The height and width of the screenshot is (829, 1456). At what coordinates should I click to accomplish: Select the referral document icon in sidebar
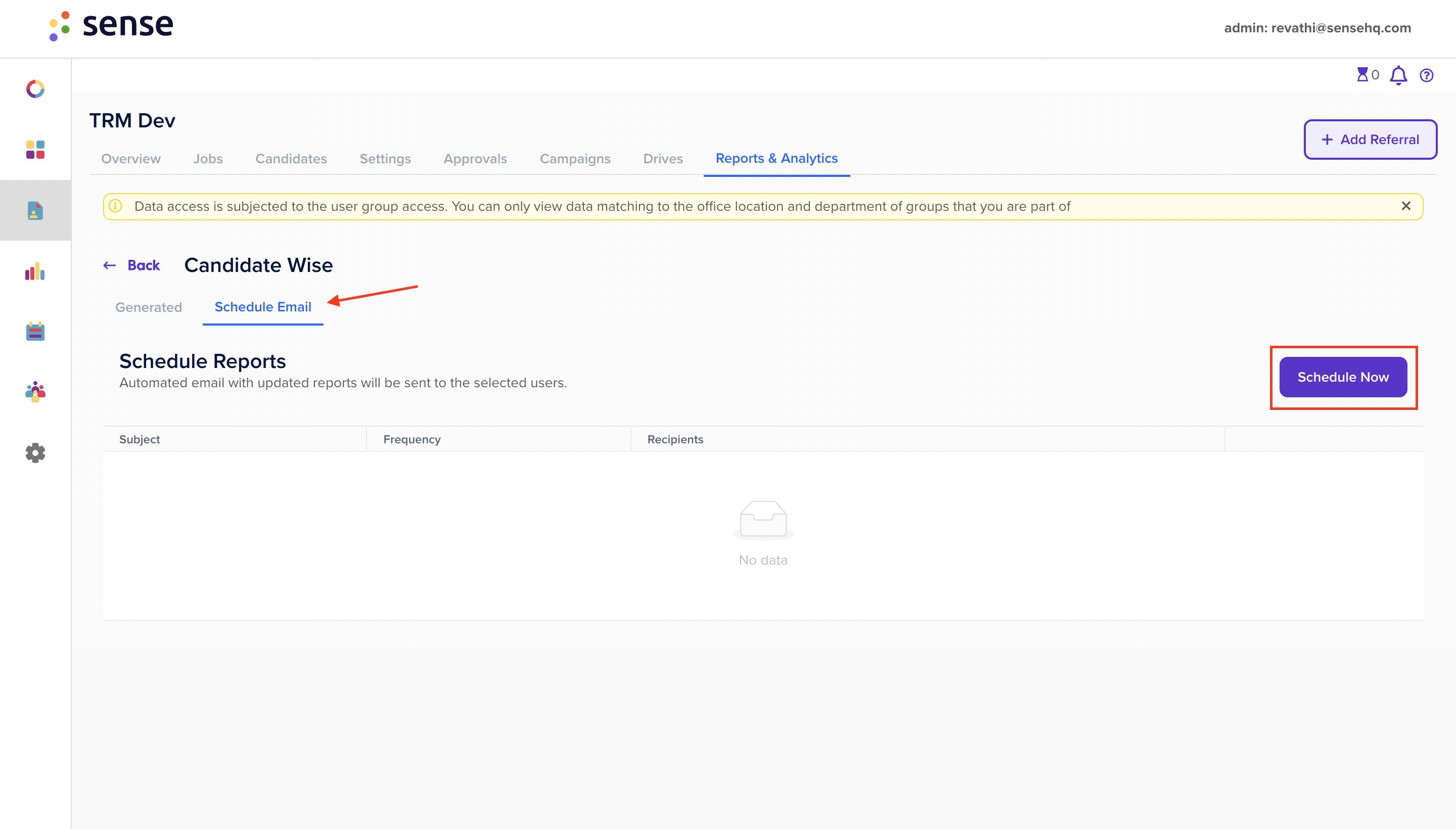[x=35, y=211]
